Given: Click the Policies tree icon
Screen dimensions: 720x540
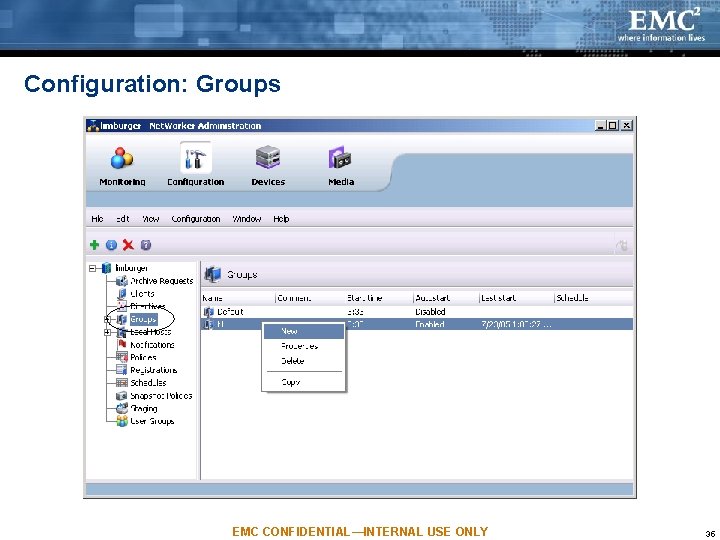Looking at the screenshot, I should [122, 357].
